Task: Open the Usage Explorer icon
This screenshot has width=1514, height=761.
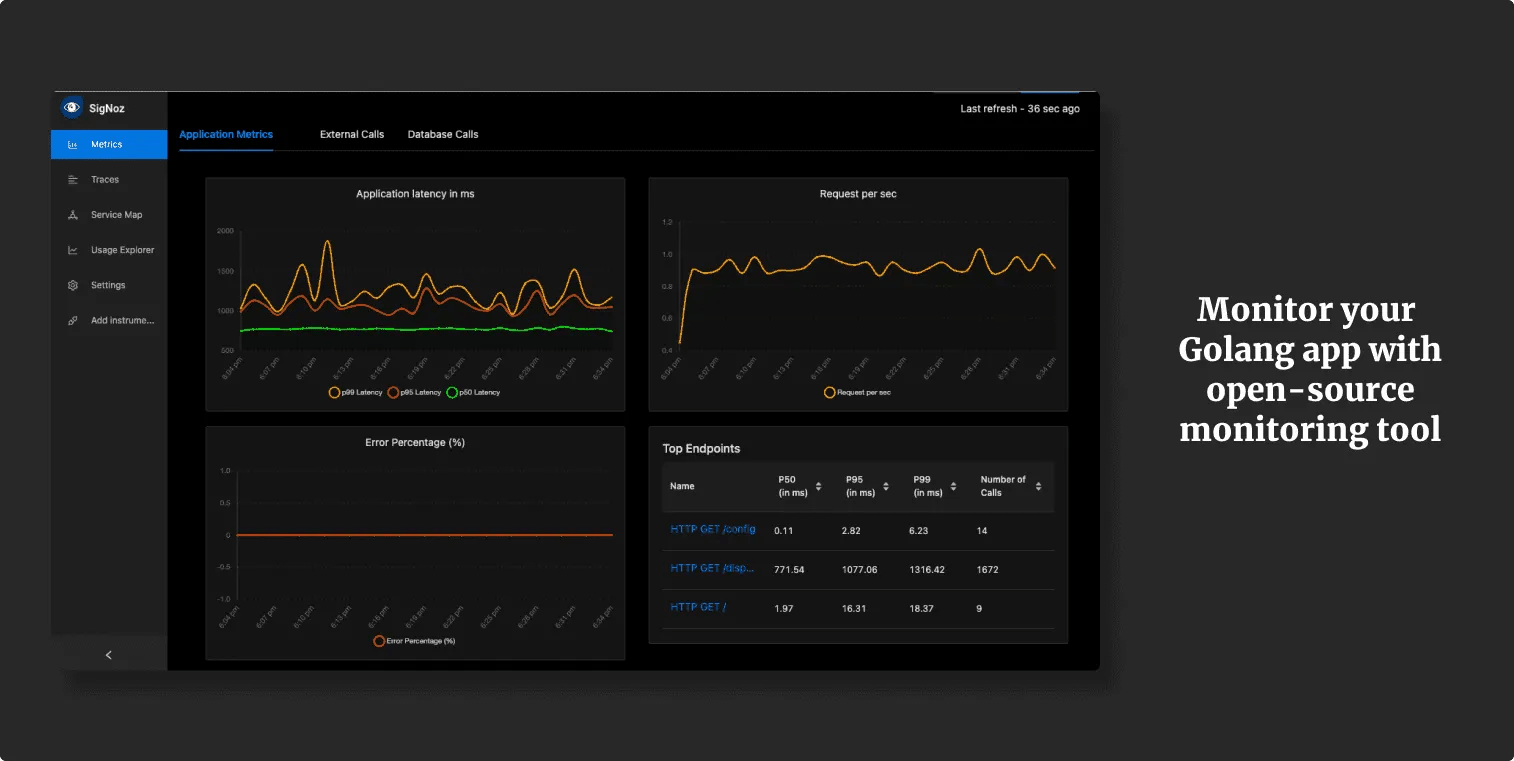Action: tap(72, 249)
